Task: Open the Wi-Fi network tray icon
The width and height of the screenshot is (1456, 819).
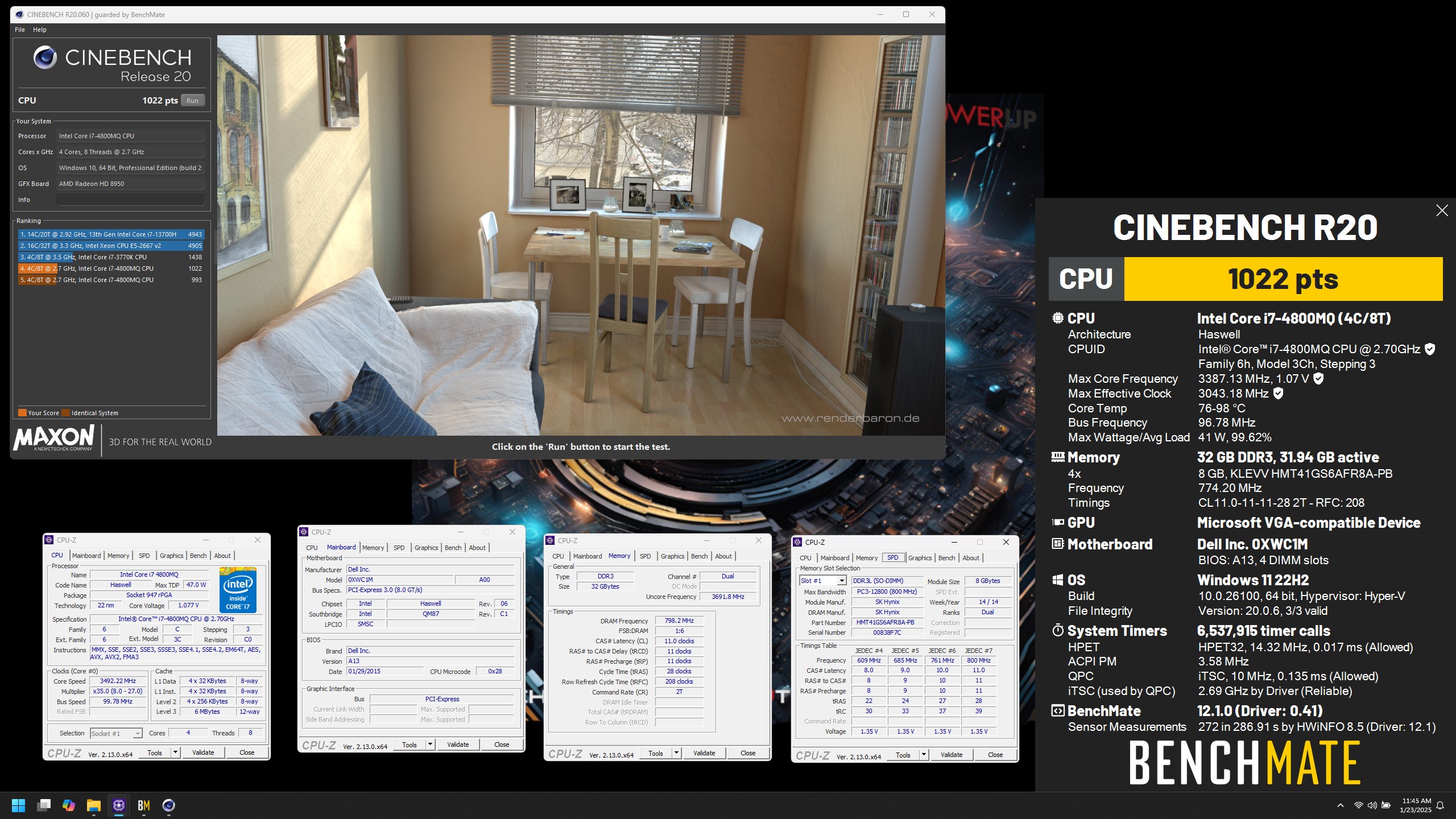Action: [x=1358, y=805]
